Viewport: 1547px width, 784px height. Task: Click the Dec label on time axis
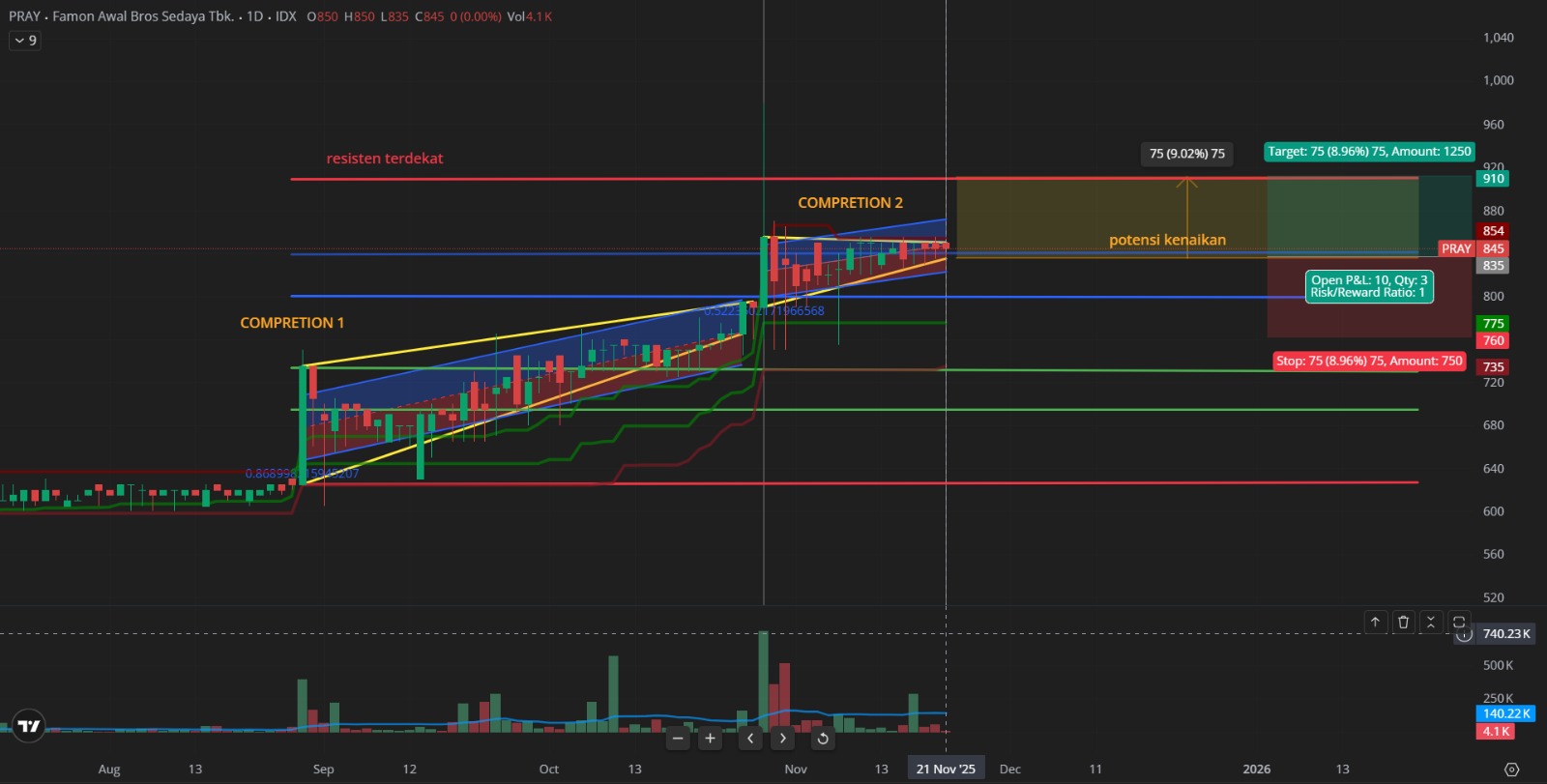[x=1009, y=769]
